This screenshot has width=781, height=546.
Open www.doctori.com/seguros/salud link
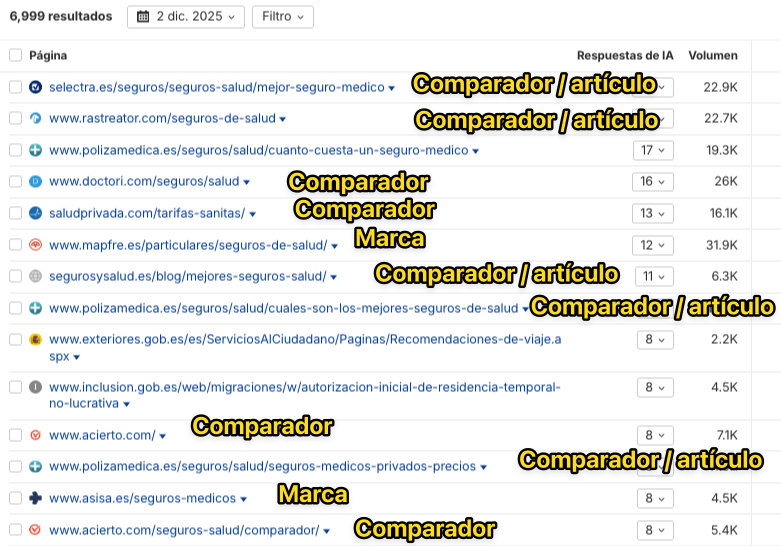click(x=144, y=181)
